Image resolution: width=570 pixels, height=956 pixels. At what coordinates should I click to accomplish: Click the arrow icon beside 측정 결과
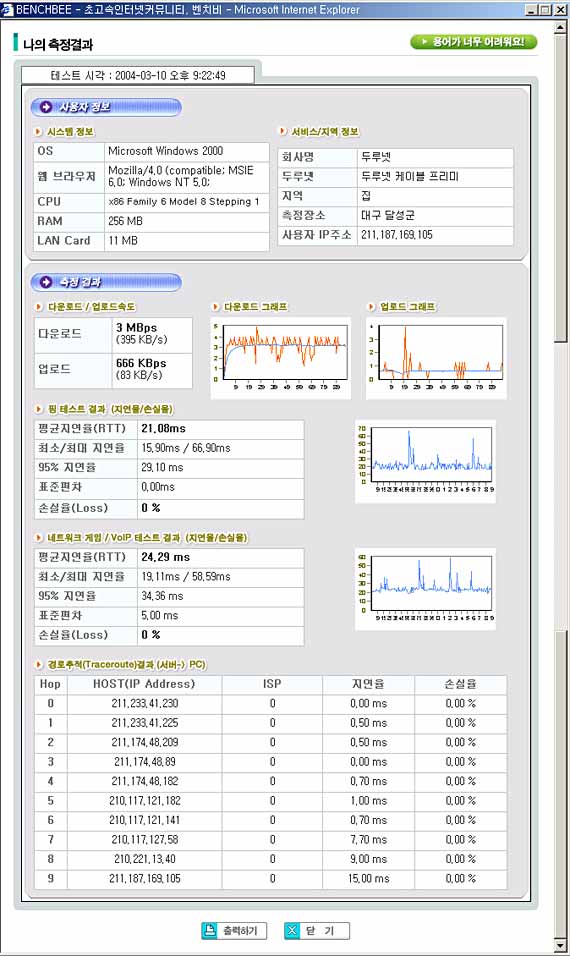coord(46,282)
